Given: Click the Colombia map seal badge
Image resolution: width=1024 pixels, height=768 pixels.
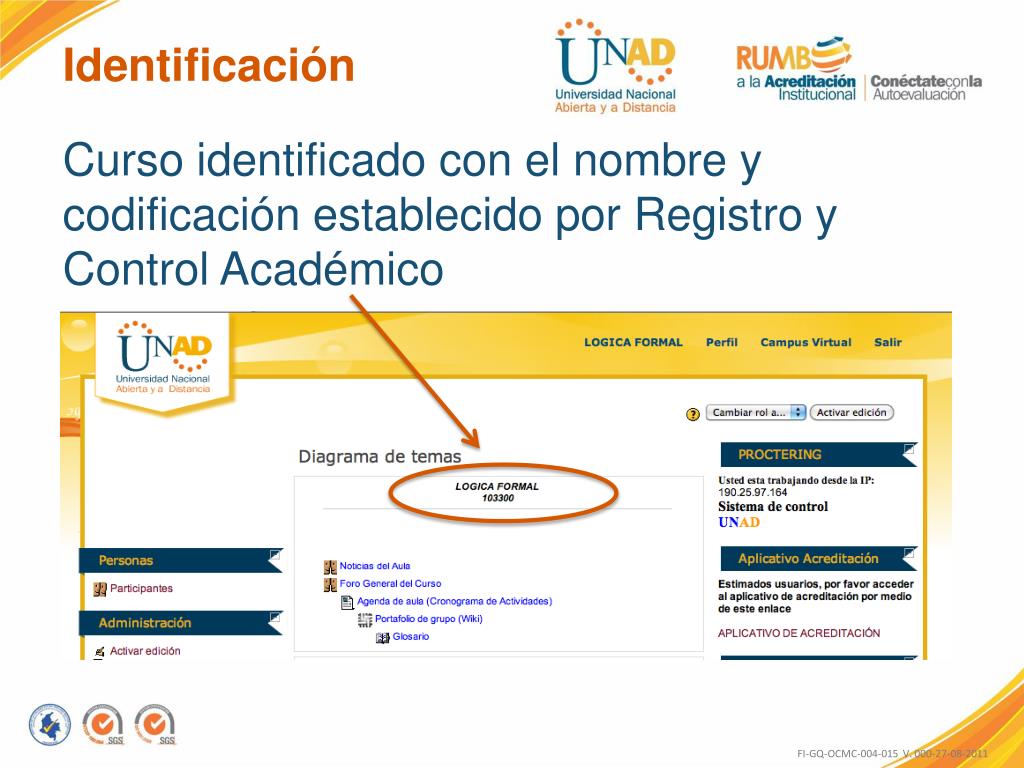Looking at the screenshot, I should pyautogui.click(x=50, y=725).
